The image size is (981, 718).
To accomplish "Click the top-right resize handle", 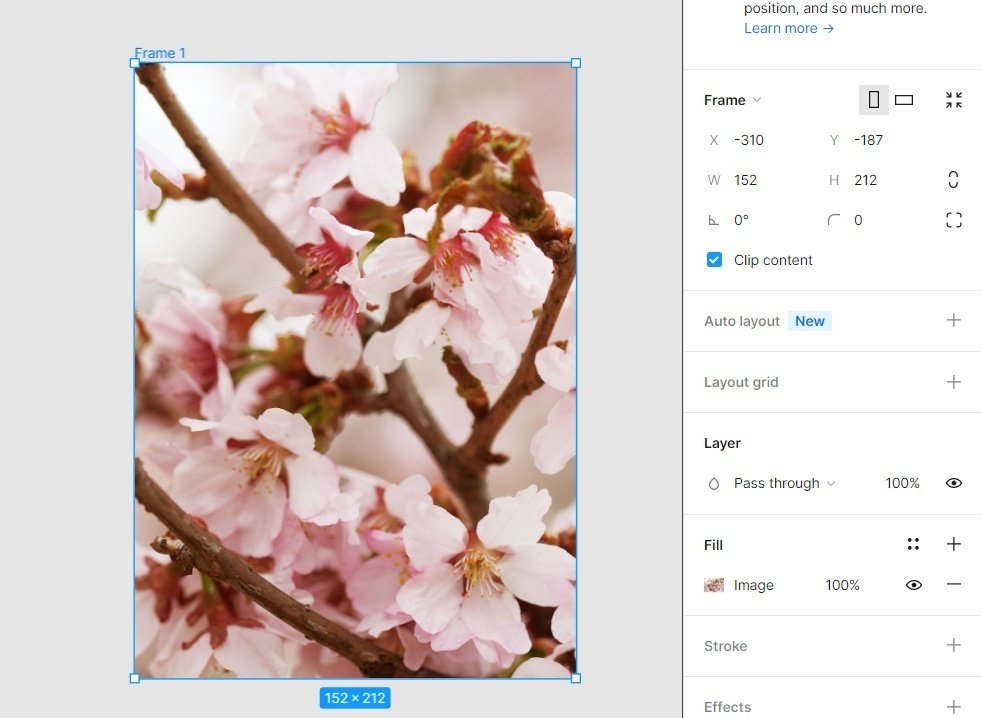I will (576, 63).
